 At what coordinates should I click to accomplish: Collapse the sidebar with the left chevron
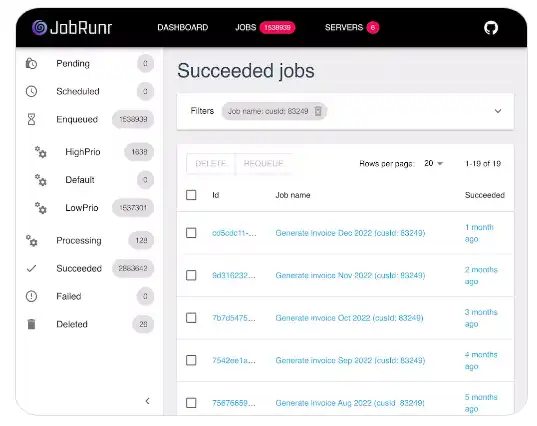click(x=148, y=401)
